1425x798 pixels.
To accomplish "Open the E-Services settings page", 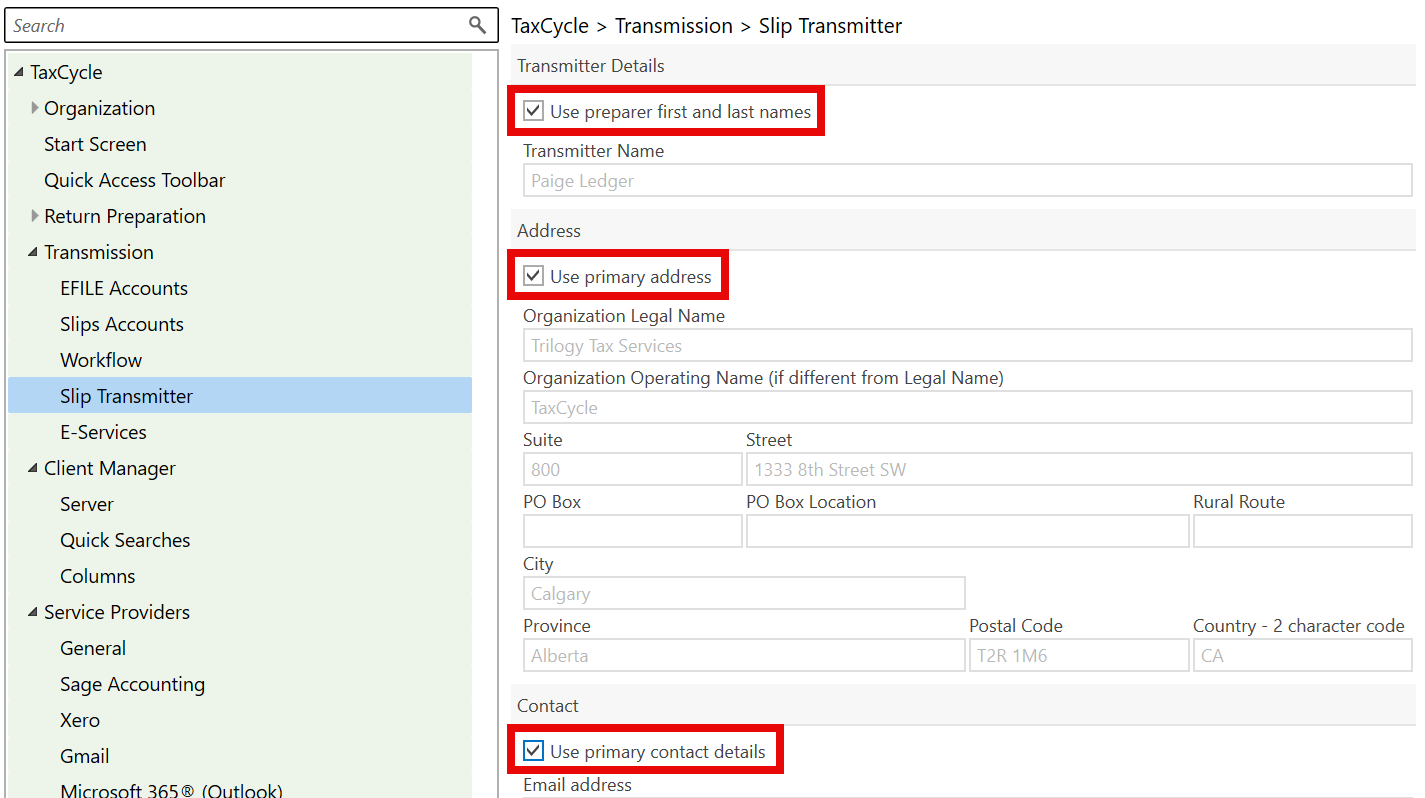I will (103, 432).
